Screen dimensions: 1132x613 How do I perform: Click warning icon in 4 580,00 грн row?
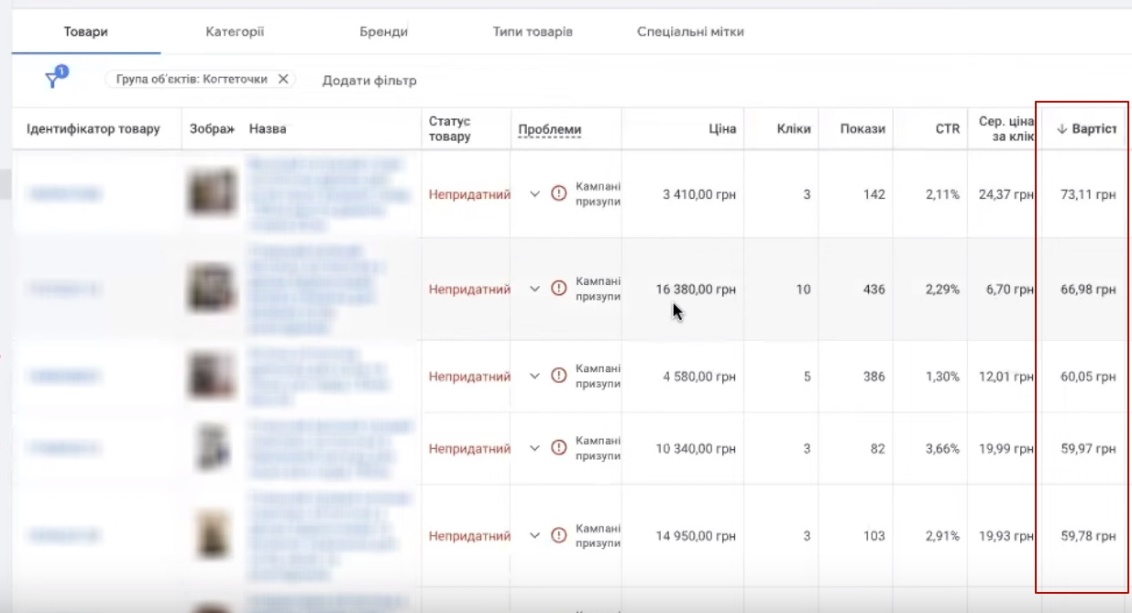coord(559,377)
